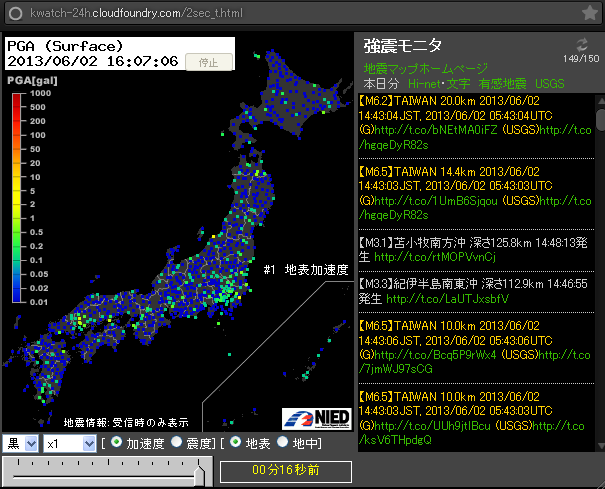This screenshot has height=489, width=605.
Task: Click the address bar URL field
Action: (301, 13)
